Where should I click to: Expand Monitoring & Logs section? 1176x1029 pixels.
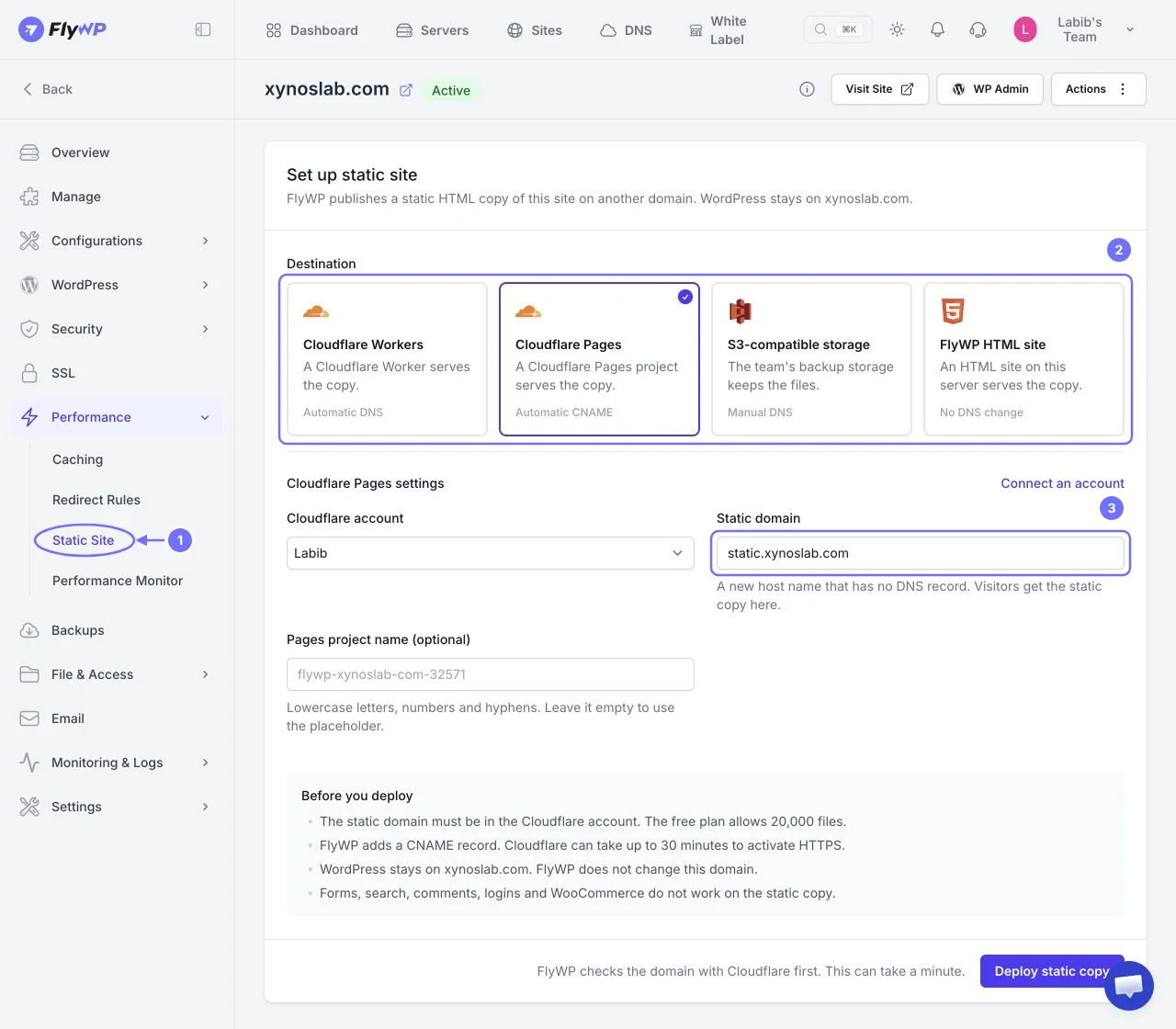(x=117, y=763)
